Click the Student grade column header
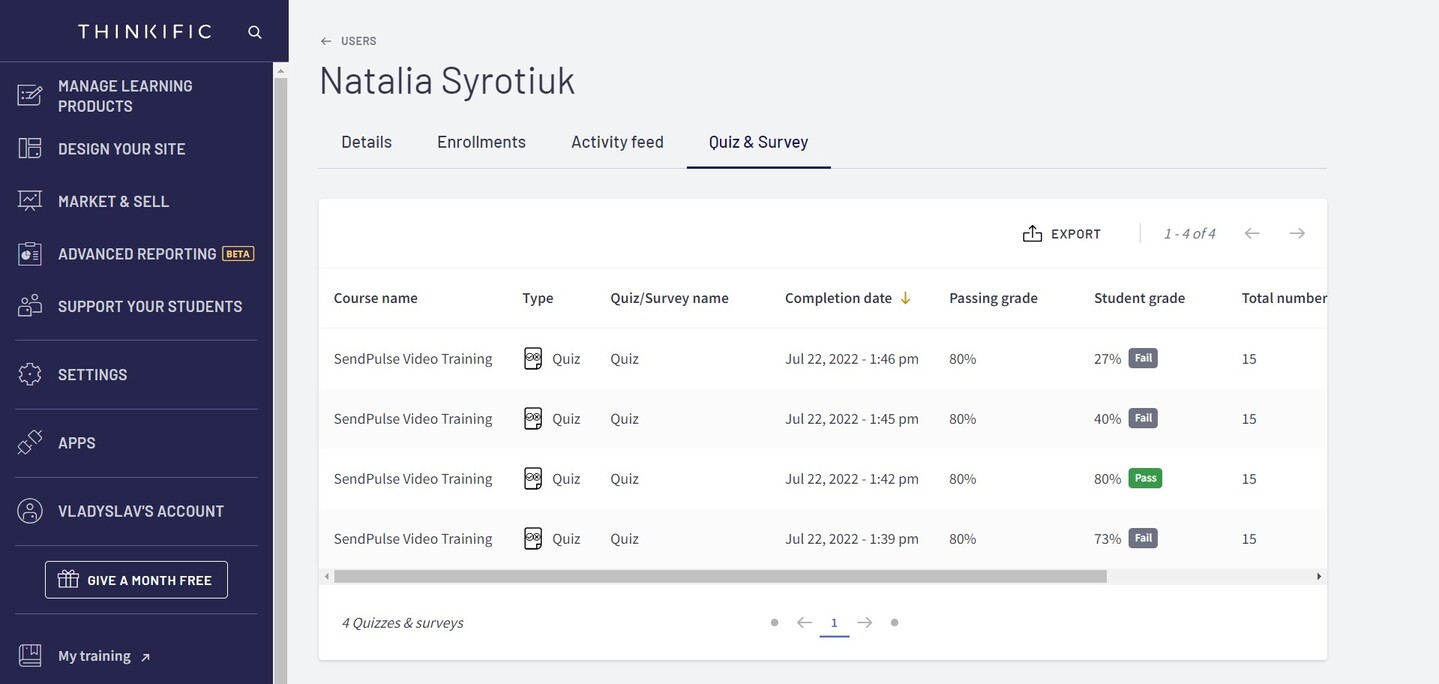Image resolution: width=1439 pixels, height=684 pixels. (x=1139, y=298)
